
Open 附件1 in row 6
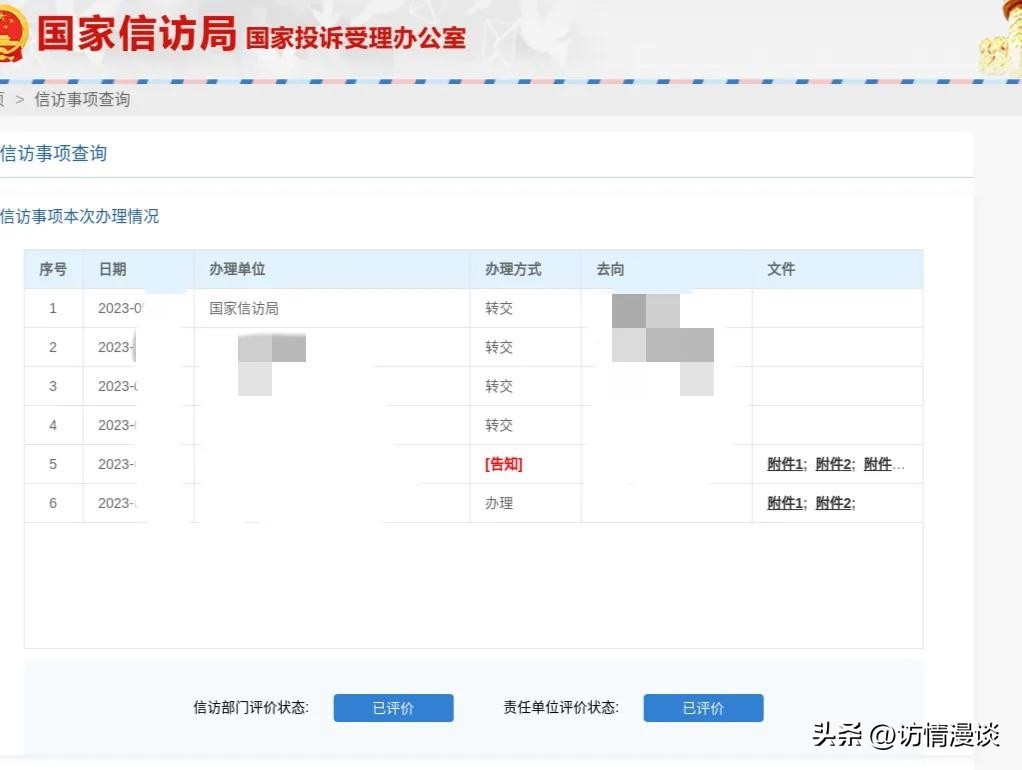tap(785, 503)
